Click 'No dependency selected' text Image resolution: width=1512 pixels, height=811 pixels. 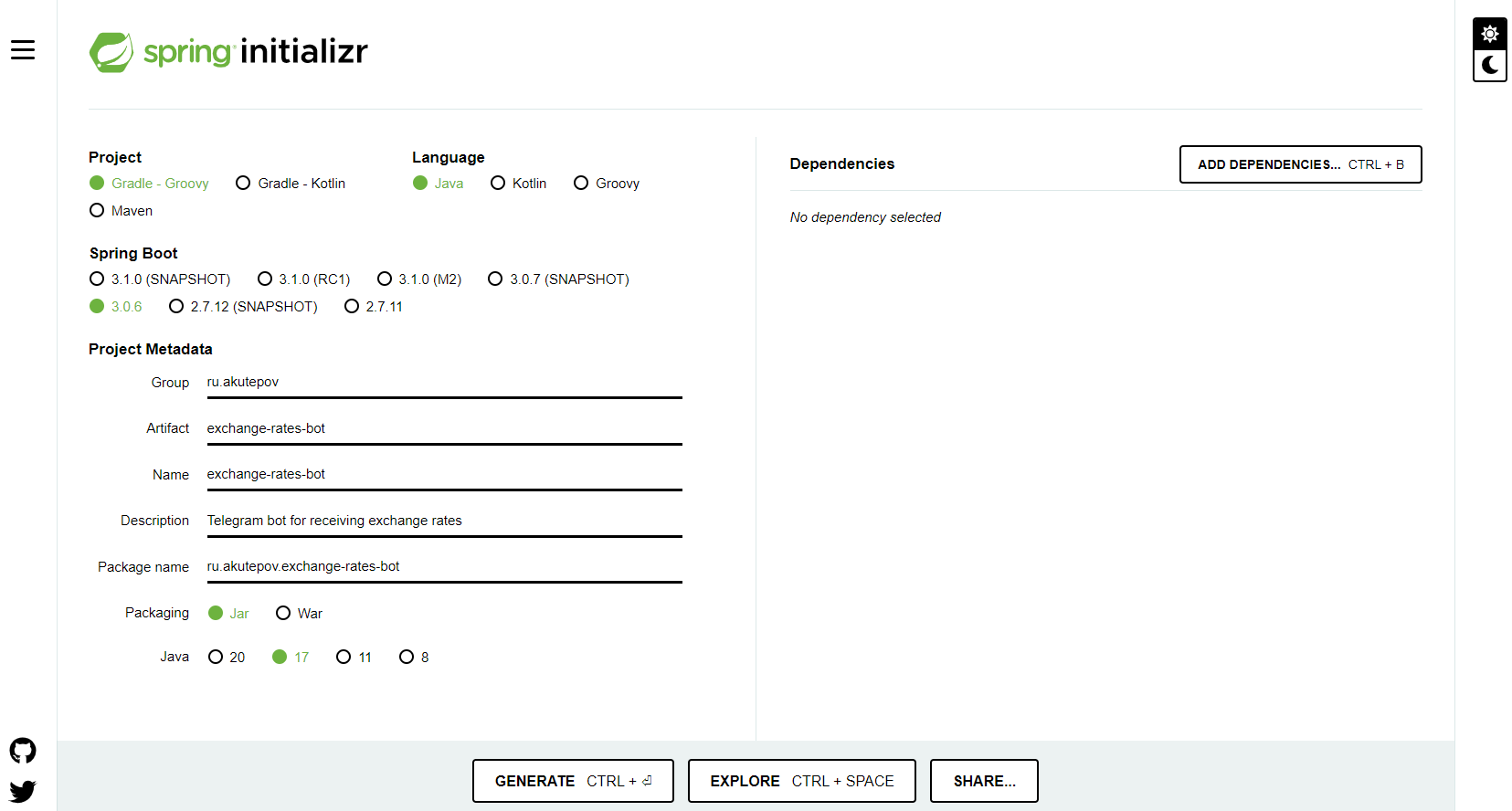(x=865, y=217)
